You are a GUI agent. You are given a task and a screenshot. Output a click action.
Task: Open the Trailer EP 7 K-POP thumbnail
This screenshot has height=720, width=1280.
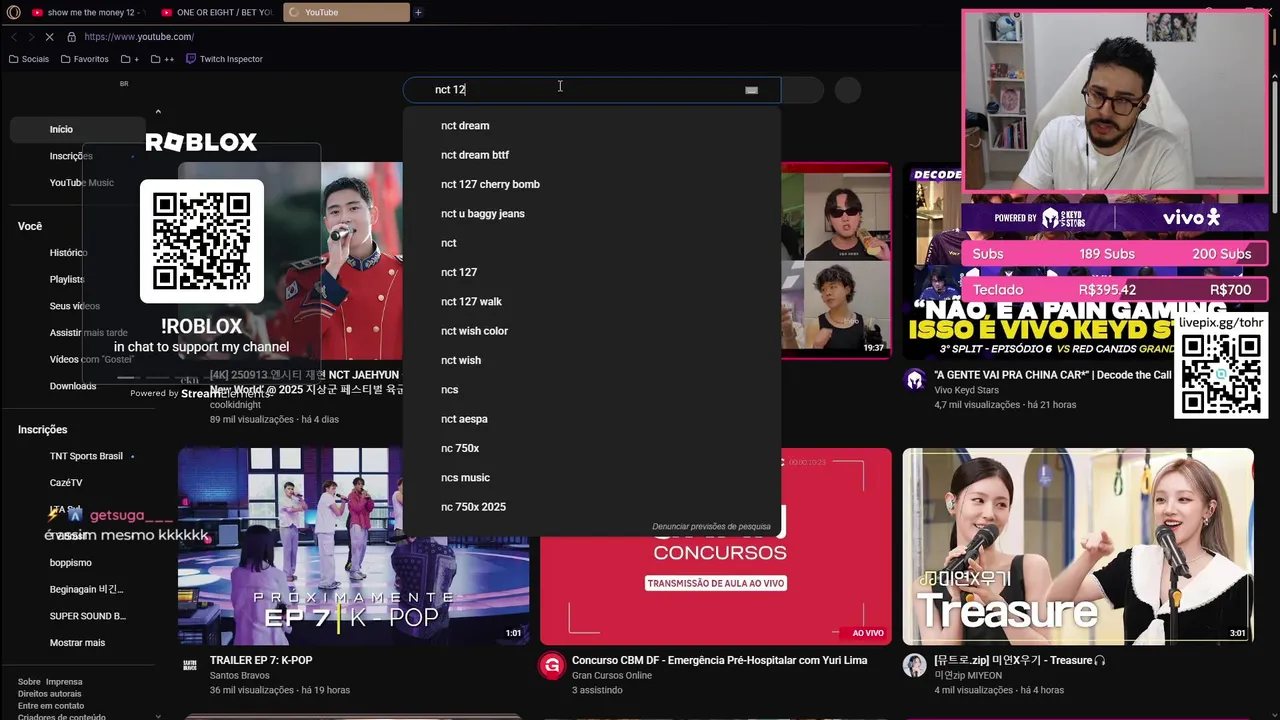(354, 546)
